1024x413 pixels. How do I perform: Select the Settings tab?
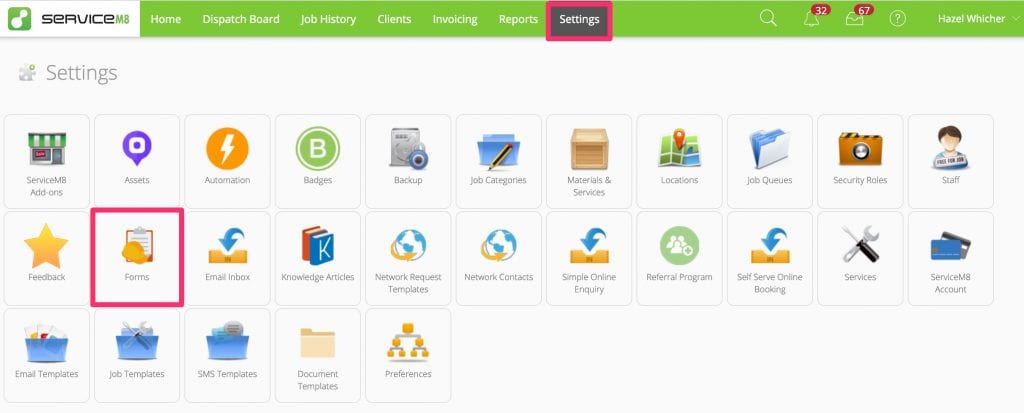pos(579,19)
